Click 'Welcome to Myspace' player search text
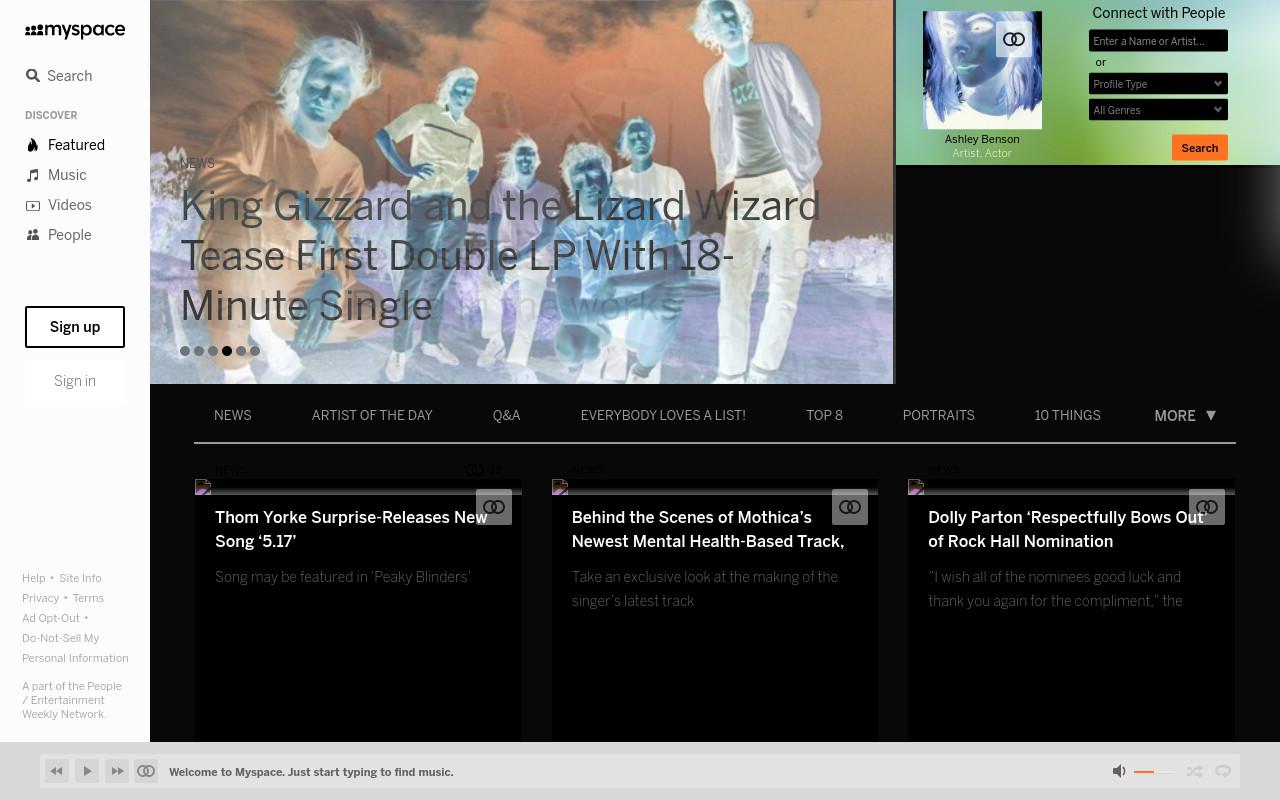This screenshot has height=800, width=1280. pyautogui.click(x=311, y=772)
